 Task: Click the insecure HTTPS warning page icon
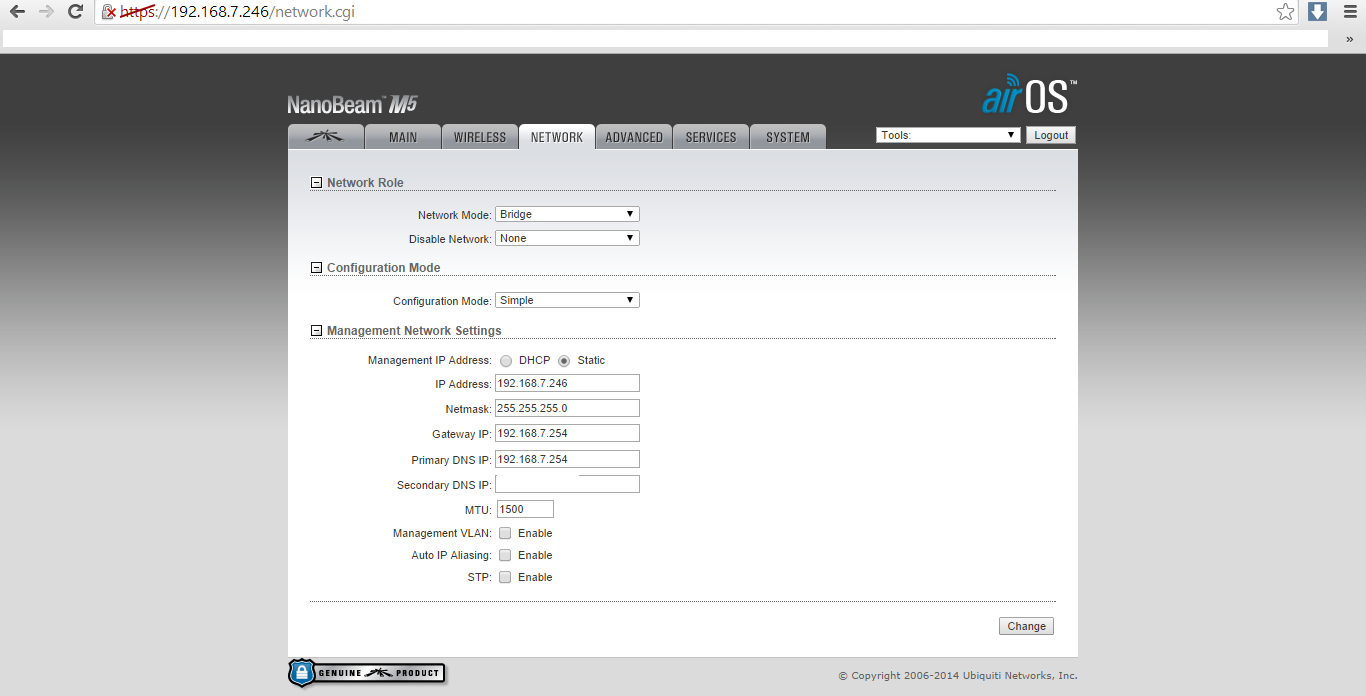108,12
